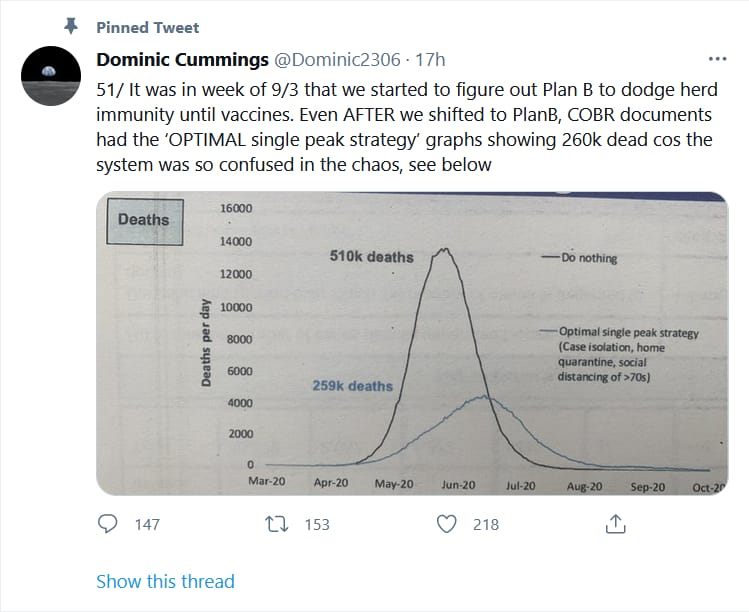Click the Deaths box in chart image
749x612 pixels.
(144, 221)
